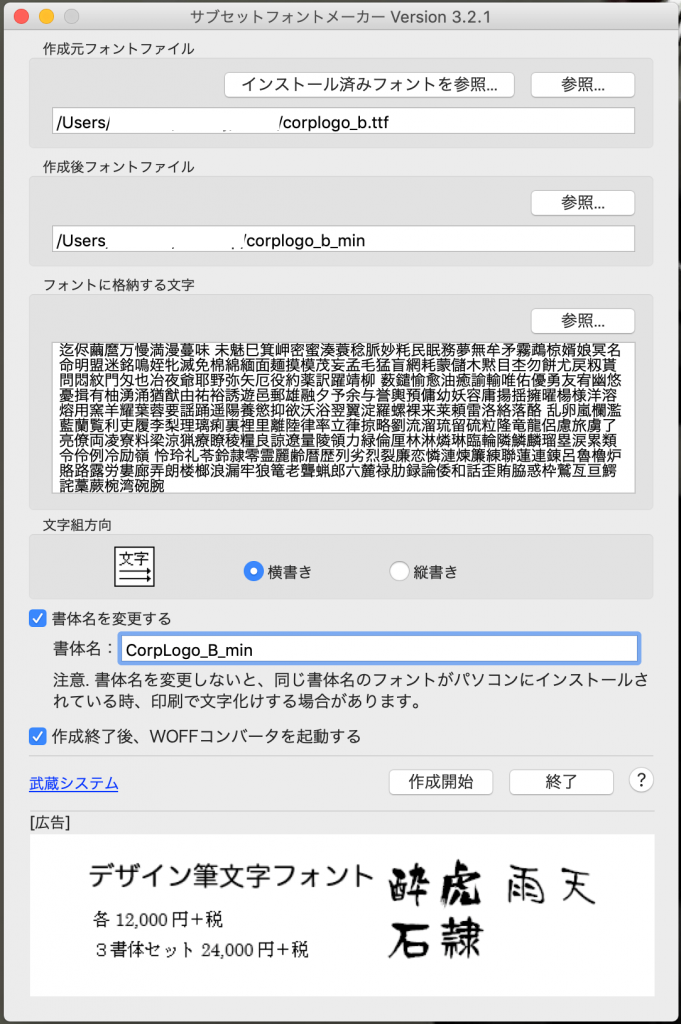Click the text direction icon
The width and height of the screenshot is (681, 1024).
(x=134, y=567)
